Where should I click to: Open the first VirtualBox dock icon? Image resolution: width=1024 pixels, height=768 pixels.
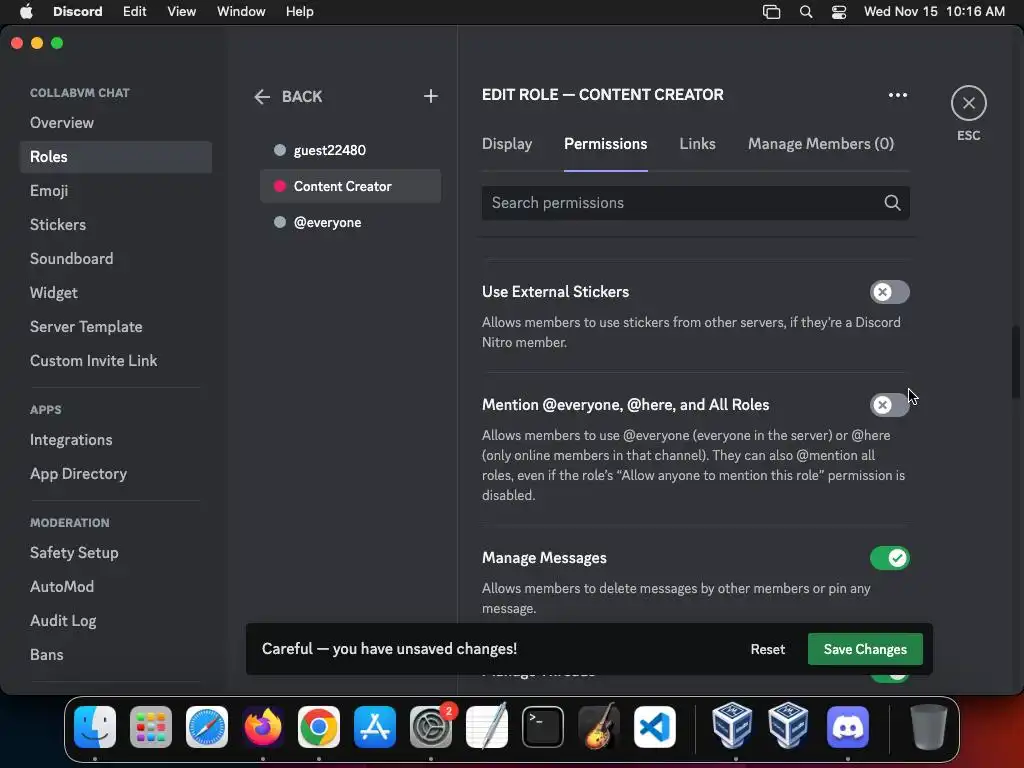(732, 726)
